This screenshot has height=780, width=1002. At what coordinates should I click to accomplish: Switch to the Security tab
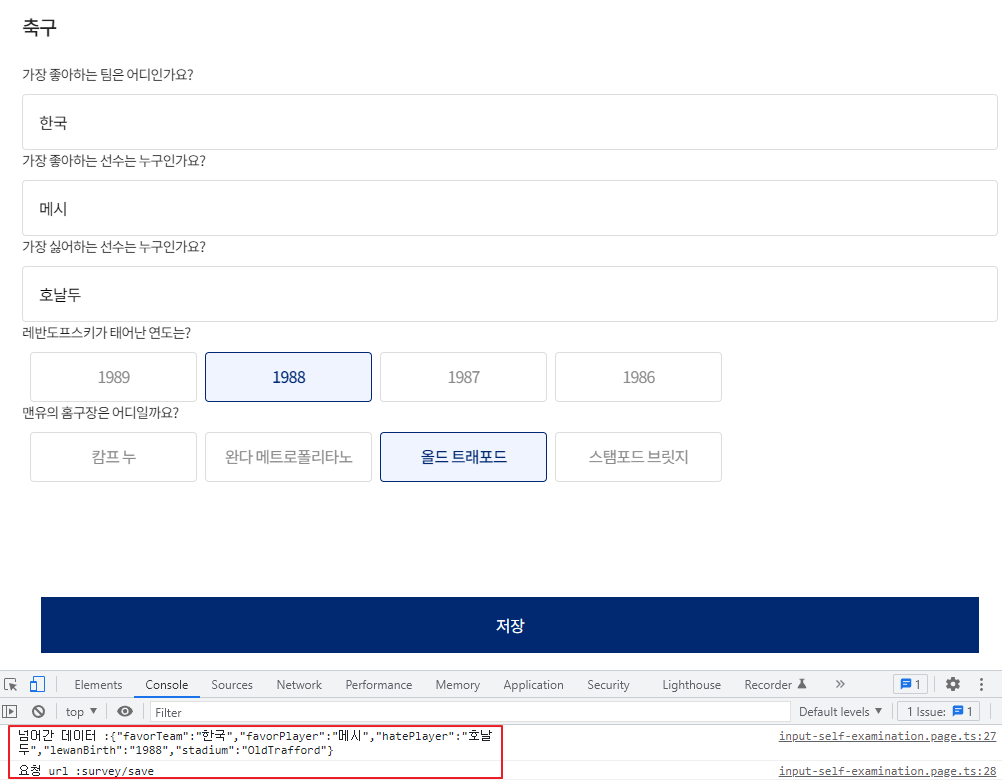click(x=608, y=684)
